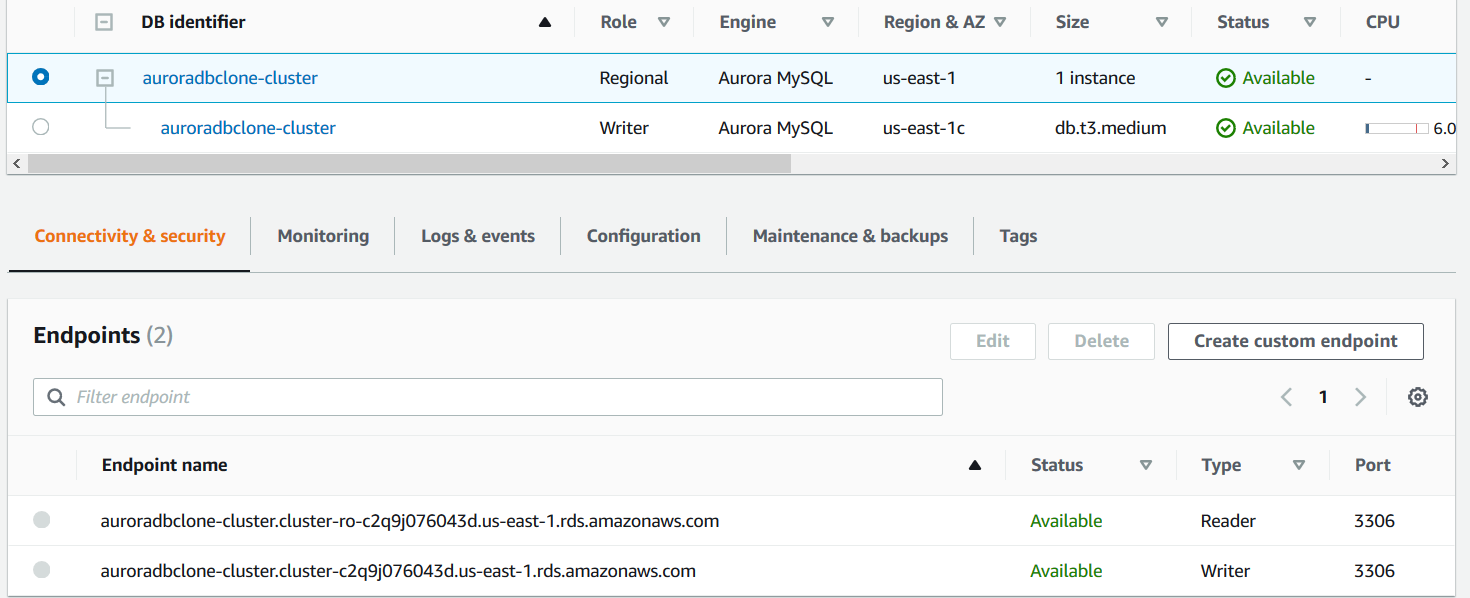Sort by DB identifier ascending arrow

pos(545,22)
